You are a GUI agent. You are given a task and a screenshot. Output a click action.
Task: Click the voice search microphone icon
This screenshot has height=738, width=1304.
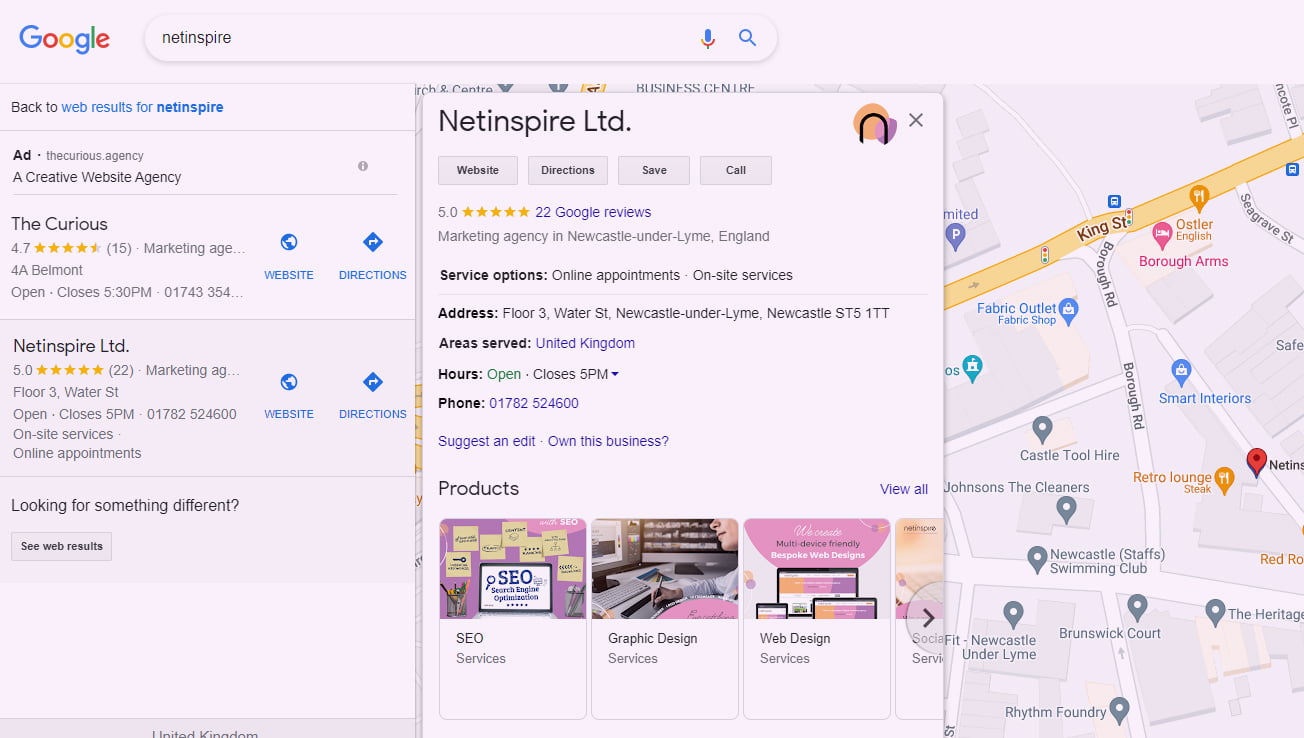point(708,37)
